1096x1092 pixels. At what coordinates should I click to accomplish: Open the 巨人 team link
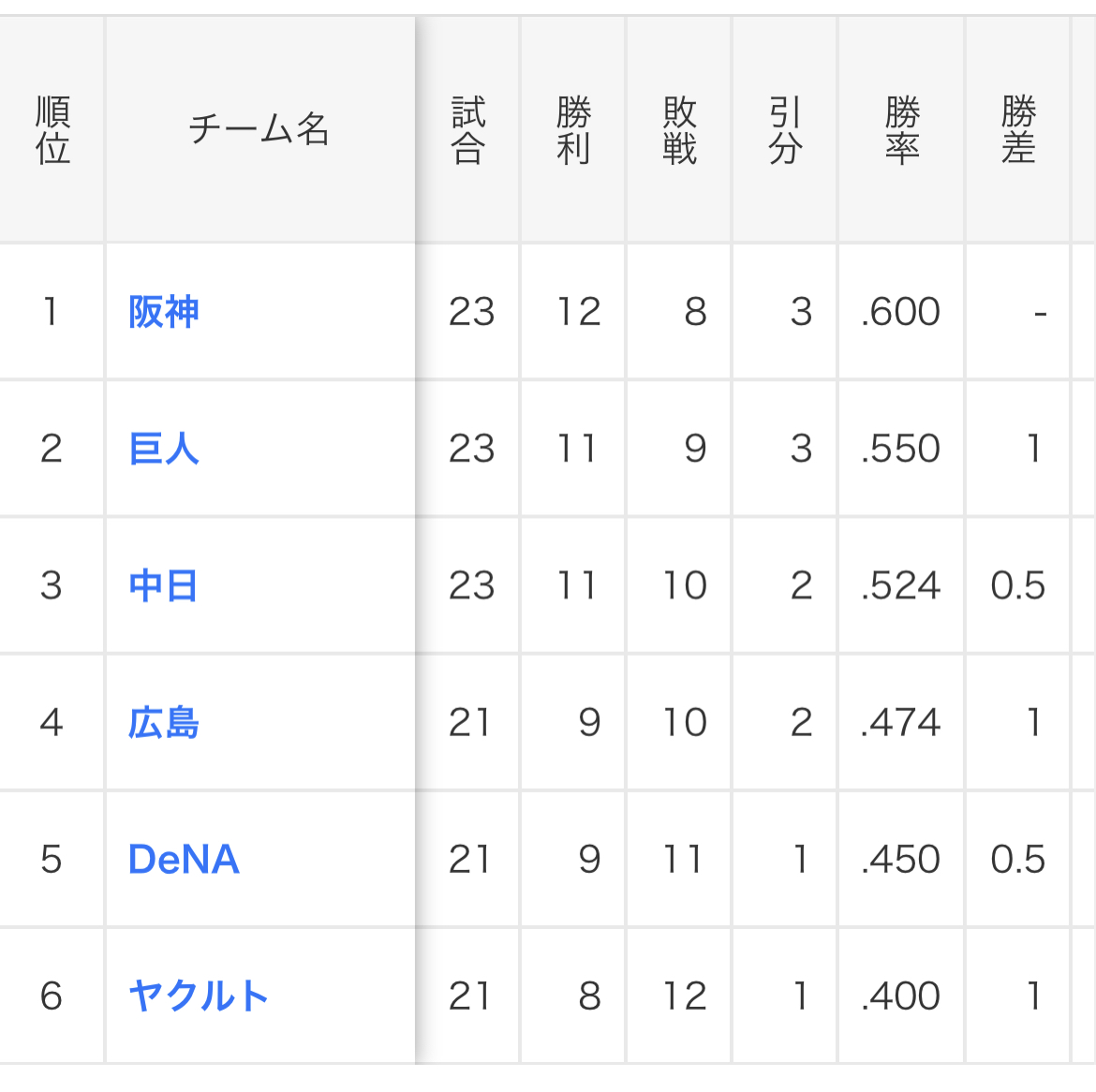(164, 449)
